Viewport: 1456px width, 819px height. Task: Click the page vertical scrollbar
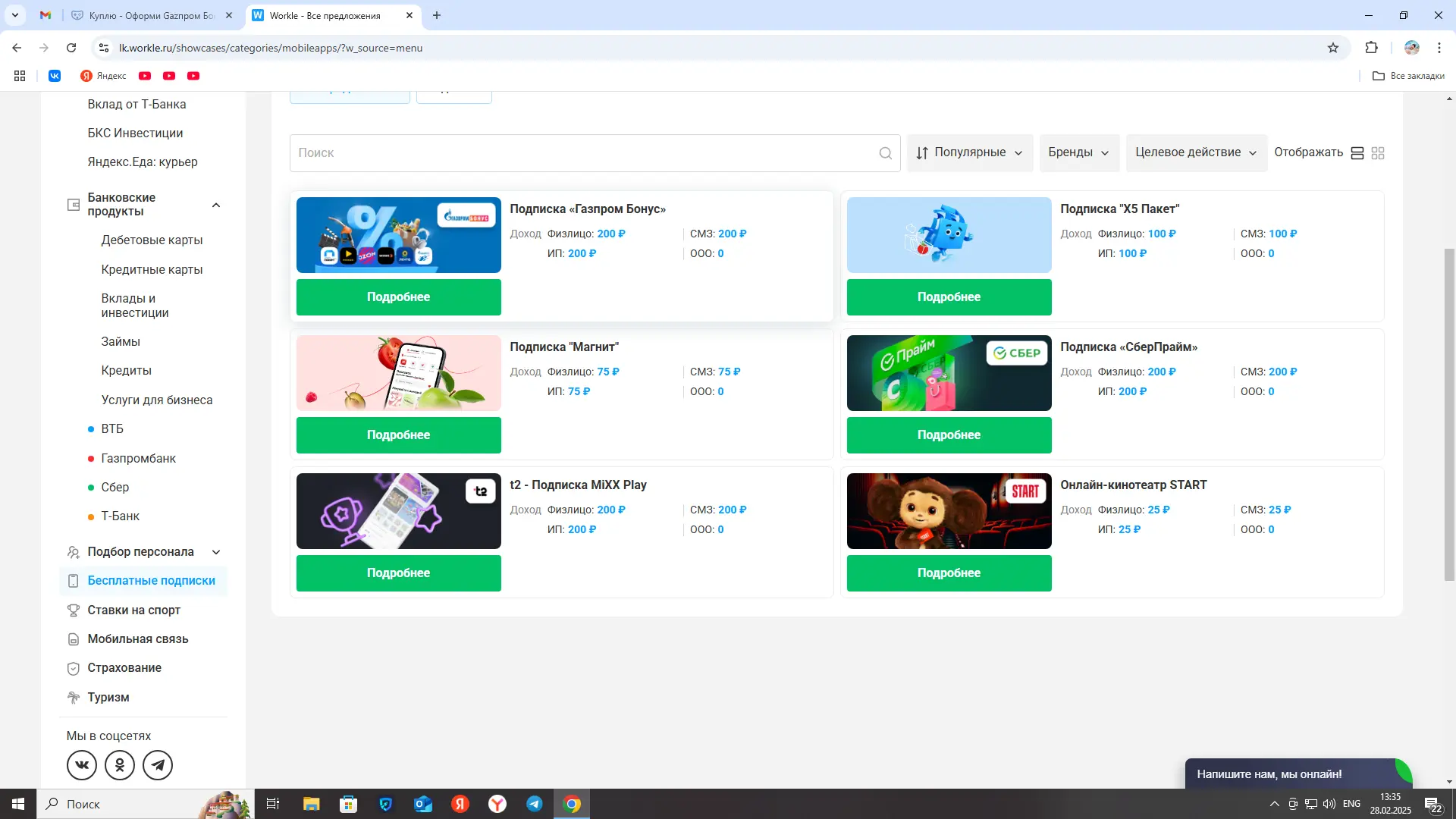pos(1449,415)
